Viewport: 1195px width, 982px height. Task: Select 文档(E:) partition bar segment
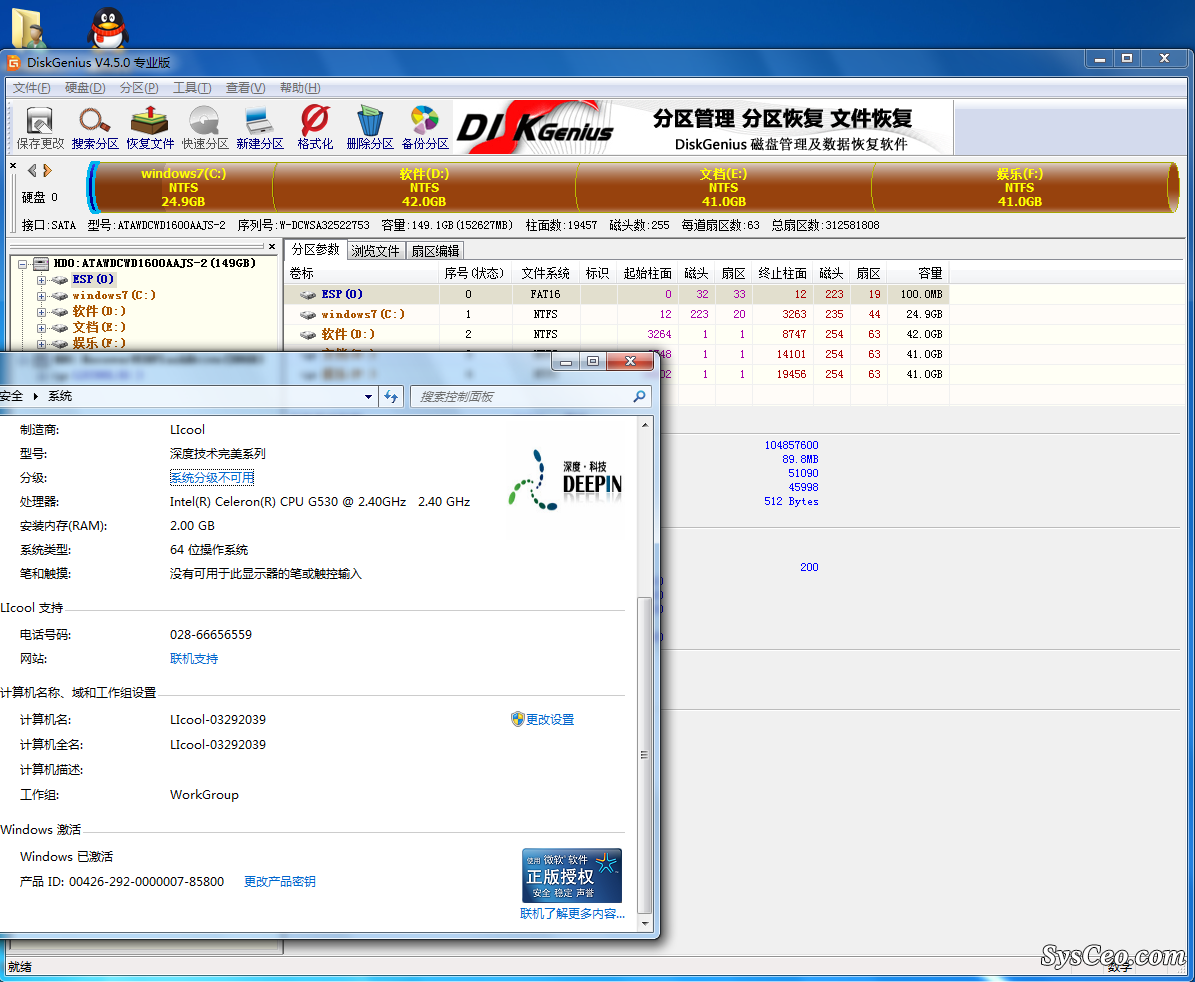click(723, 187)
